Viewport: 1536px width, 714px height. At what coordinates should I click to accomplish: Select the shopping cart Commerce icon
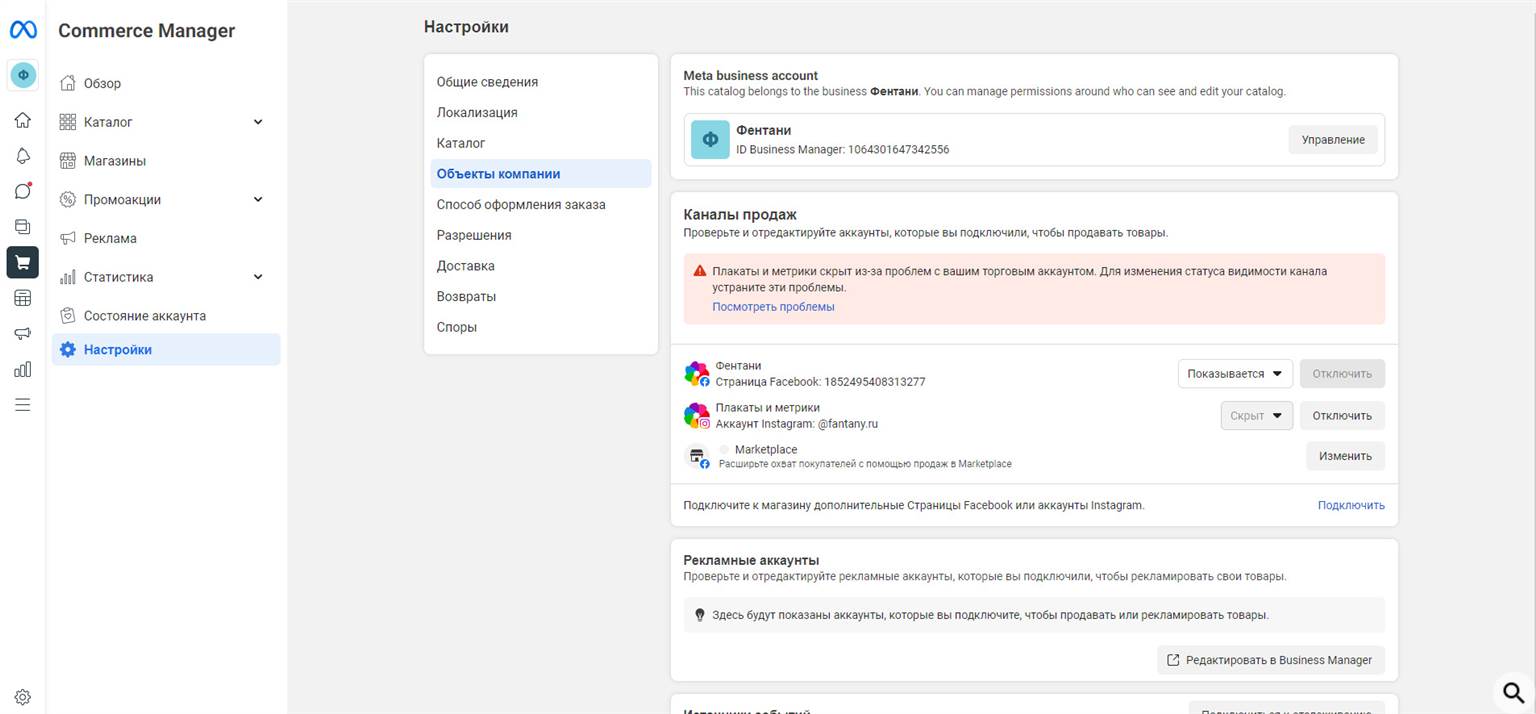click(23, 262)
